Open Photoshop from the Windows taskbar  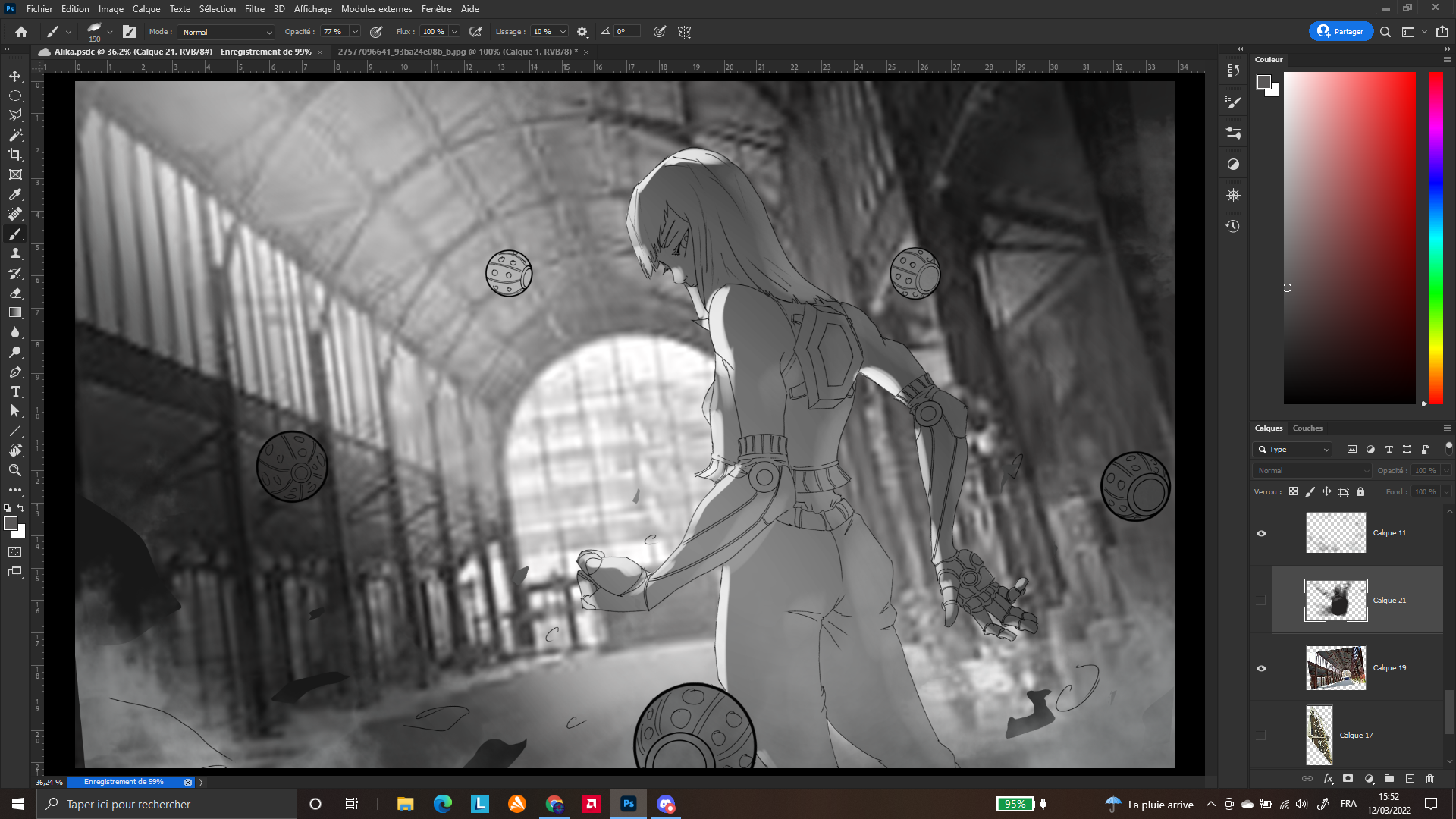pos(628,804)
